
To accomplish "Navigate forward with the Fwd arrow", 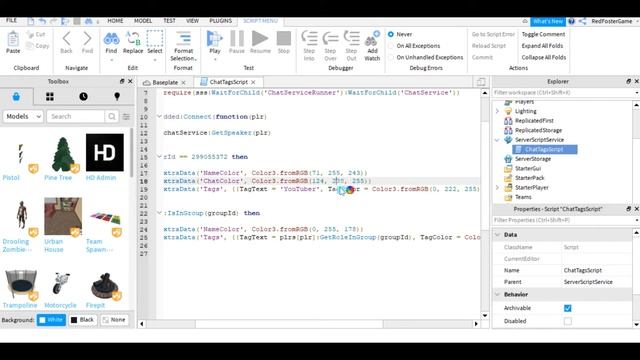I will point(87,39).
